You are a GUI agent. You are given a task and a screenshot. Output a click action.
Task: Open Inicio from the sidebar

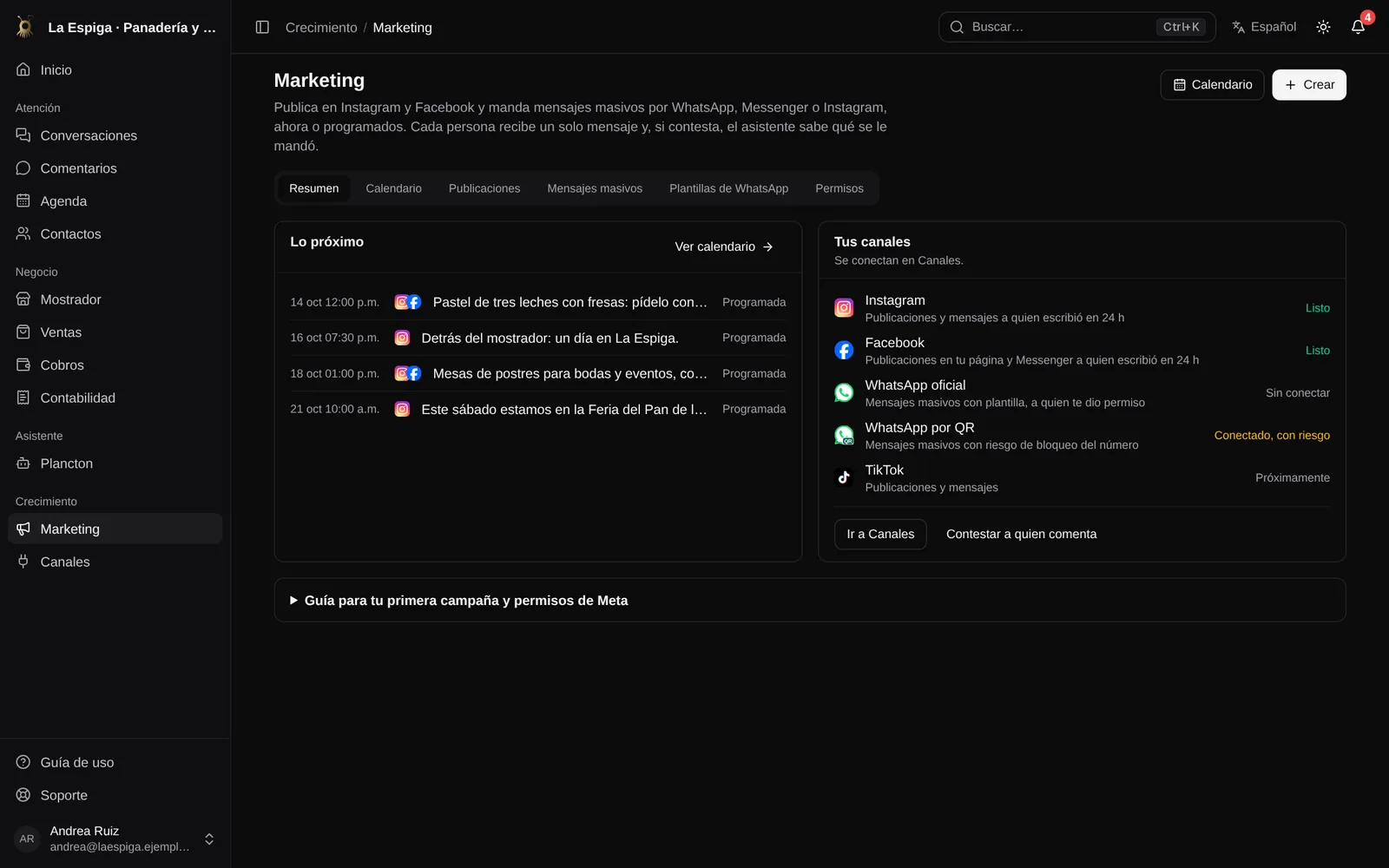tap(115, 69)
